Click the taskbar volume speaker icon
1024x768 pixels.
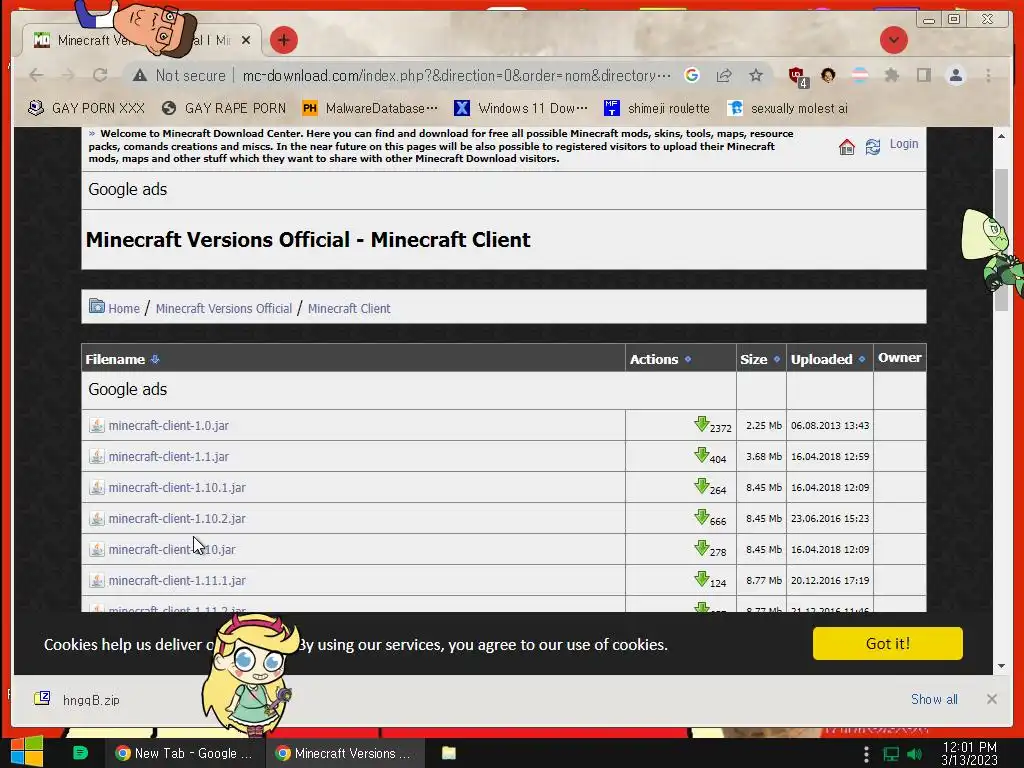click(x=914, y=754)
